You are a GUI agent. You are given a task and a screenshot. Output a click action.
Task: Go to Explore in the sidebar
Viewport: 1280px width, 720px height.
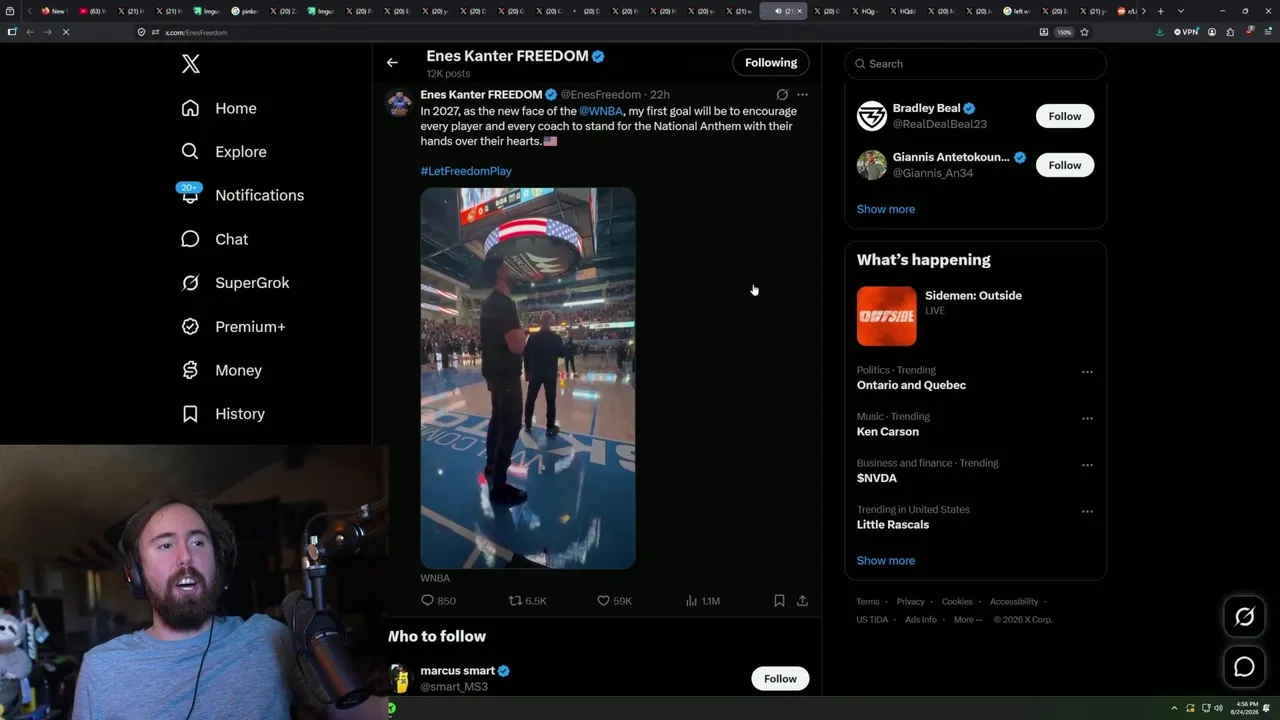pos(224,152)
